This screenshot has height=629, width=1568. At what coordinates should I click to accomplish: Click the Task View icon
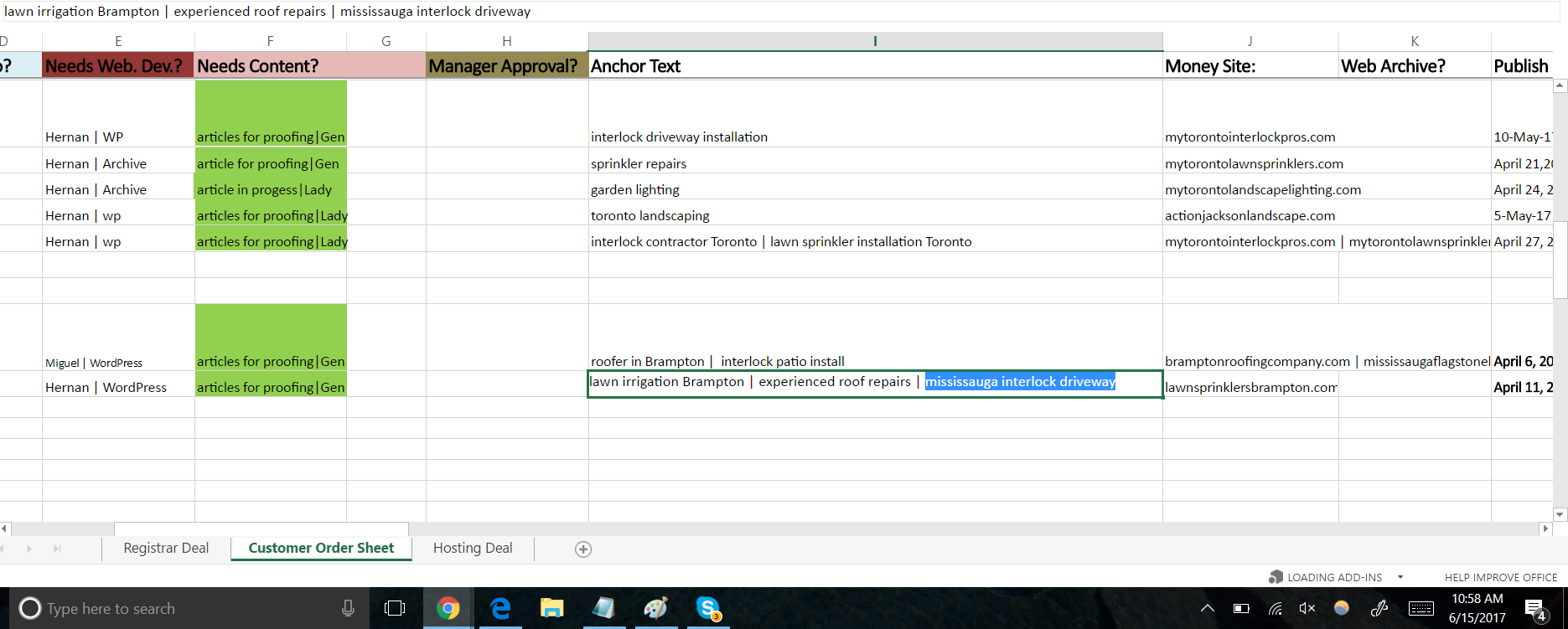[394, 609]
